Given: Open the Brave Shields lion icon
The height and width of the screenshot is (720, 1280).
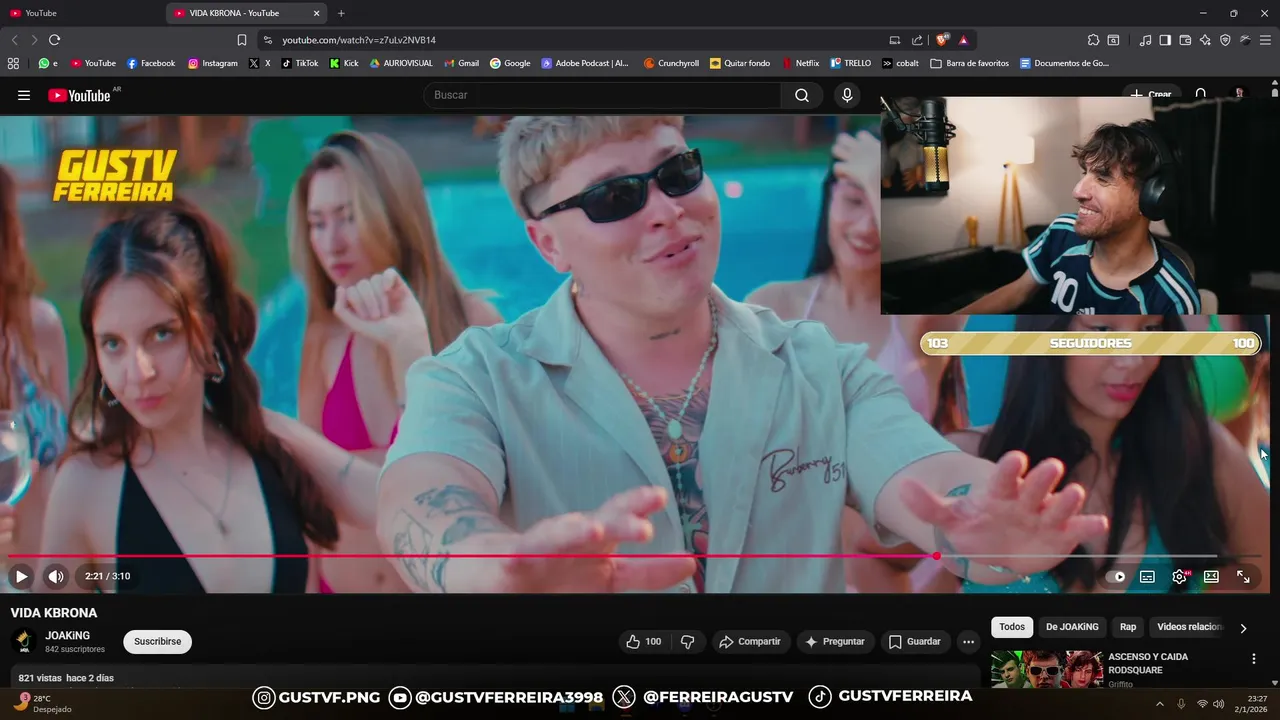Looking at the screenshot, I should coord(942,40).
